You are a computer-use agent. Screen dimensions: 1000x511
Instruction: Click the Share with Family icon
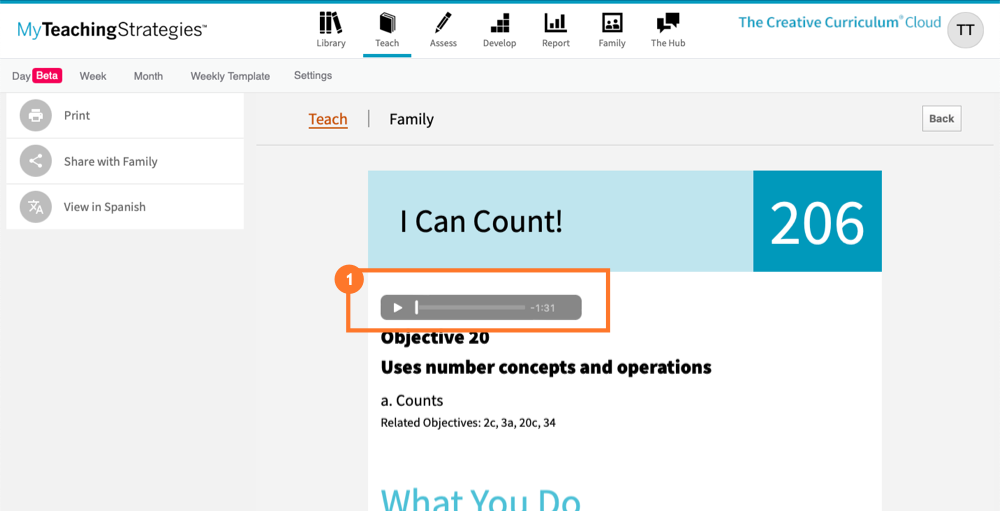point(36,162)
